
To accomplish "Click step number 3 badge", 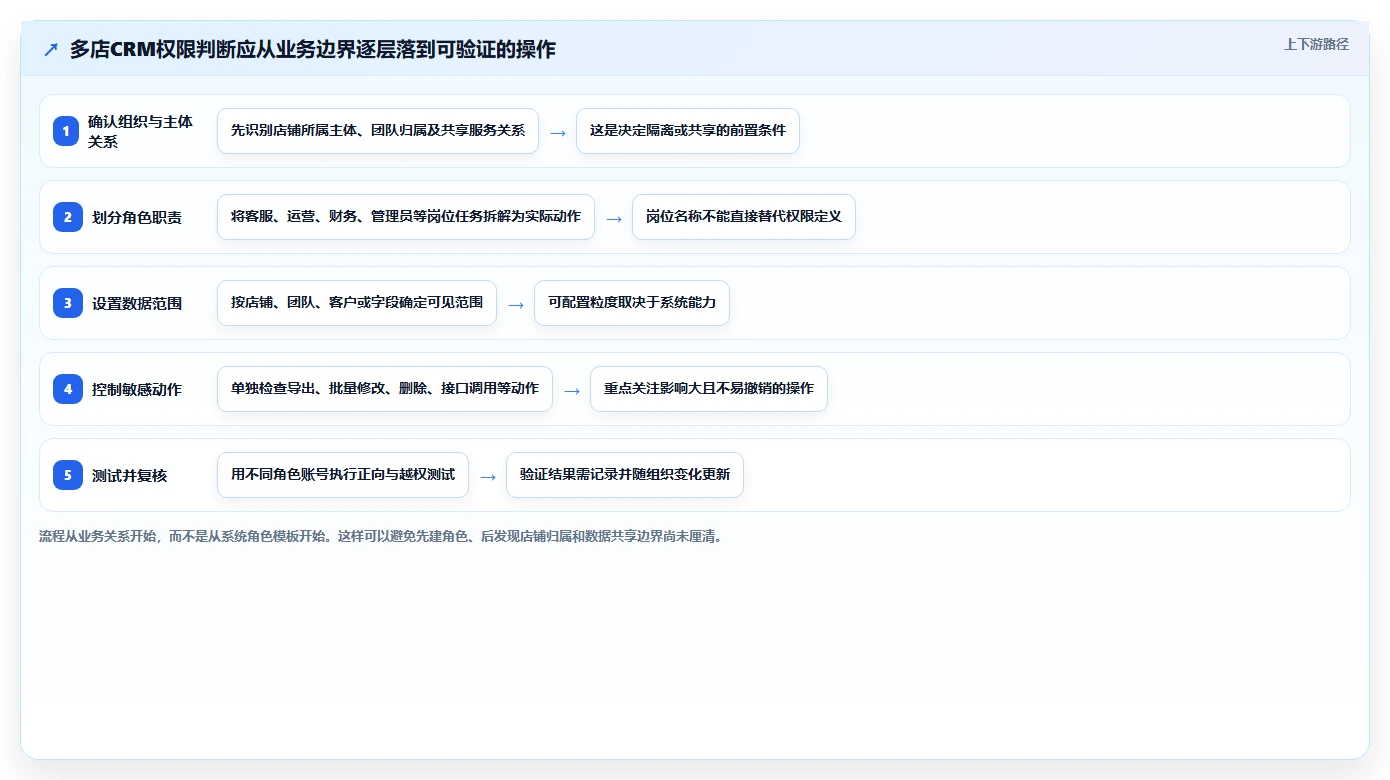I will [x=67, y=303].
